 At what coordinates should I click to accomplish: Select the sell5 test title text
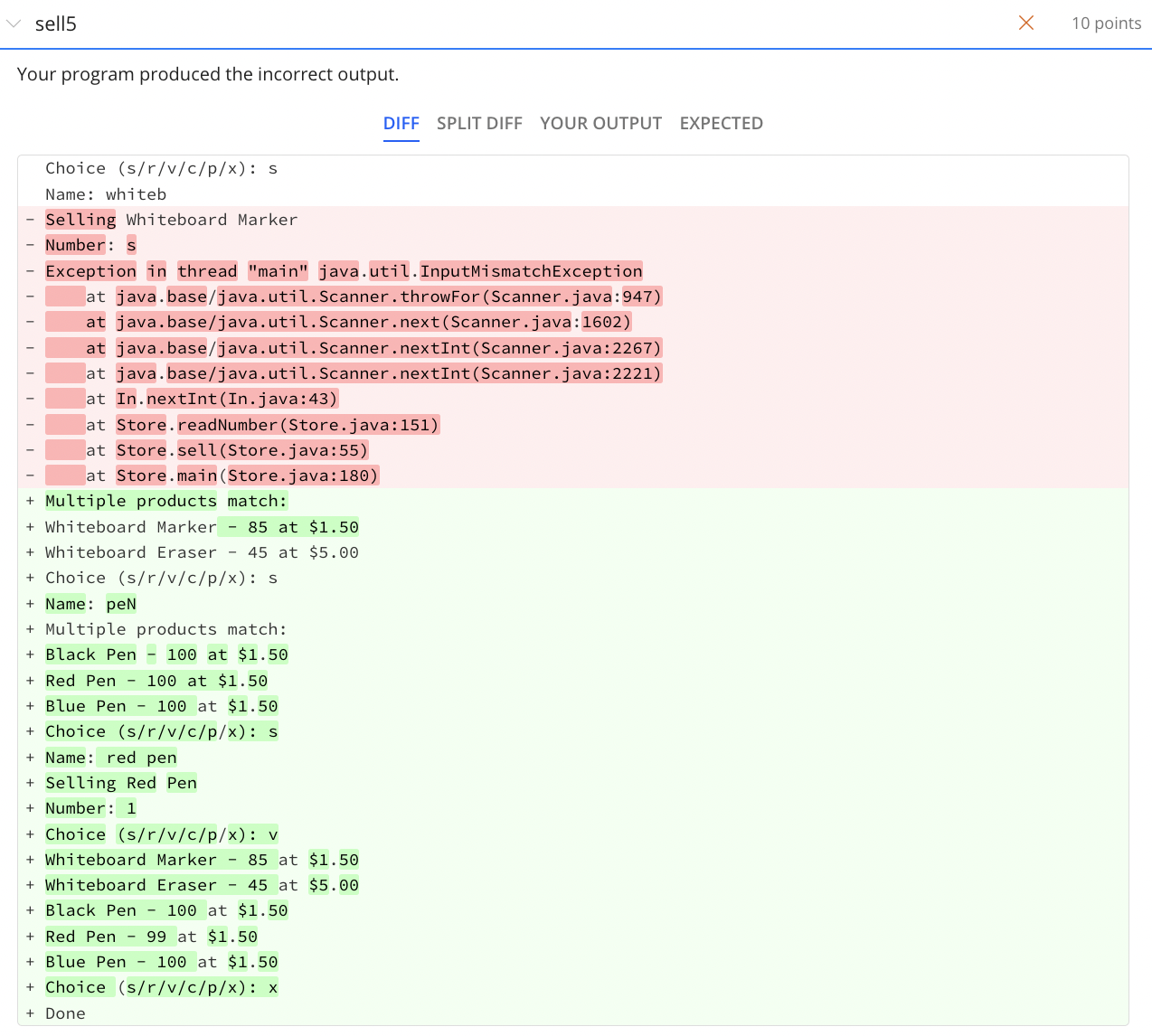(x=56, y=24)
